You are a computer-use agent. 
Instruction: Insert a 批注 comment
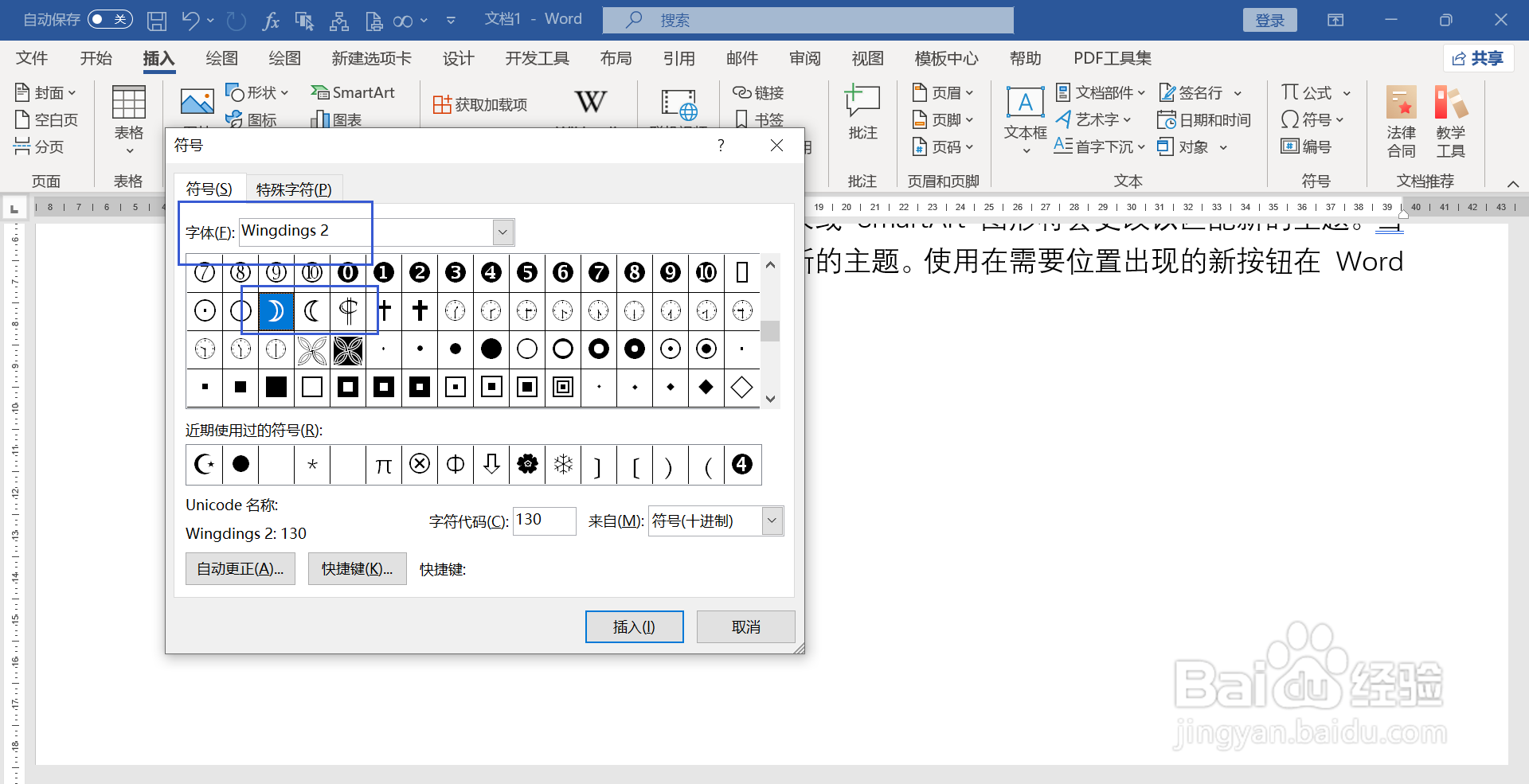(x=862, y=112)
